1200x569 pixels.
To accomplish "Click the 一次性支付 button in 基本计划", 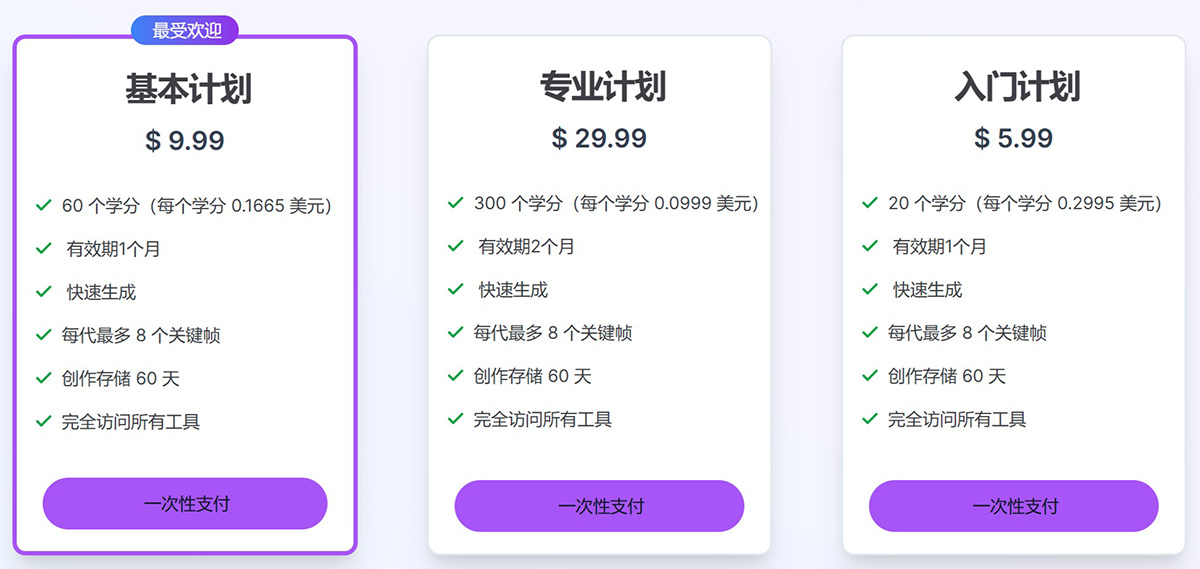I will tap(185, 503).
